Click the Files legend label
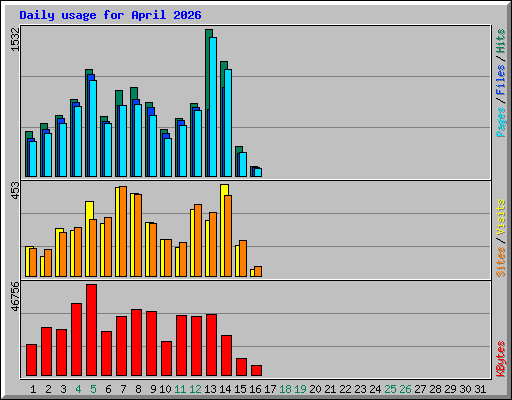This screenshot has width=512, height=400. click(x=500, y=80)
